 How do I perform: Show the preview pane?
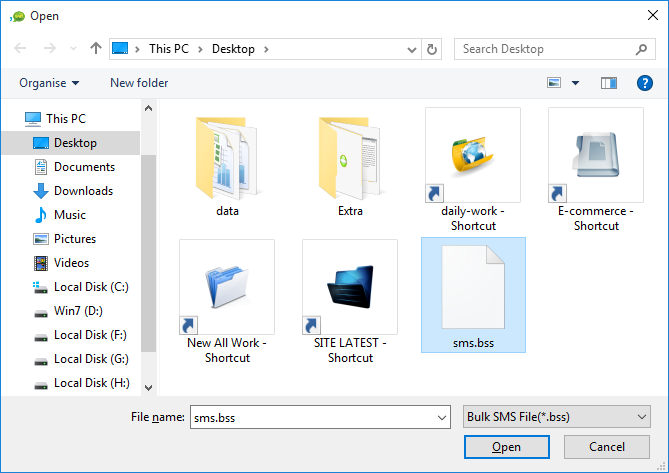(x=609, y=83)
